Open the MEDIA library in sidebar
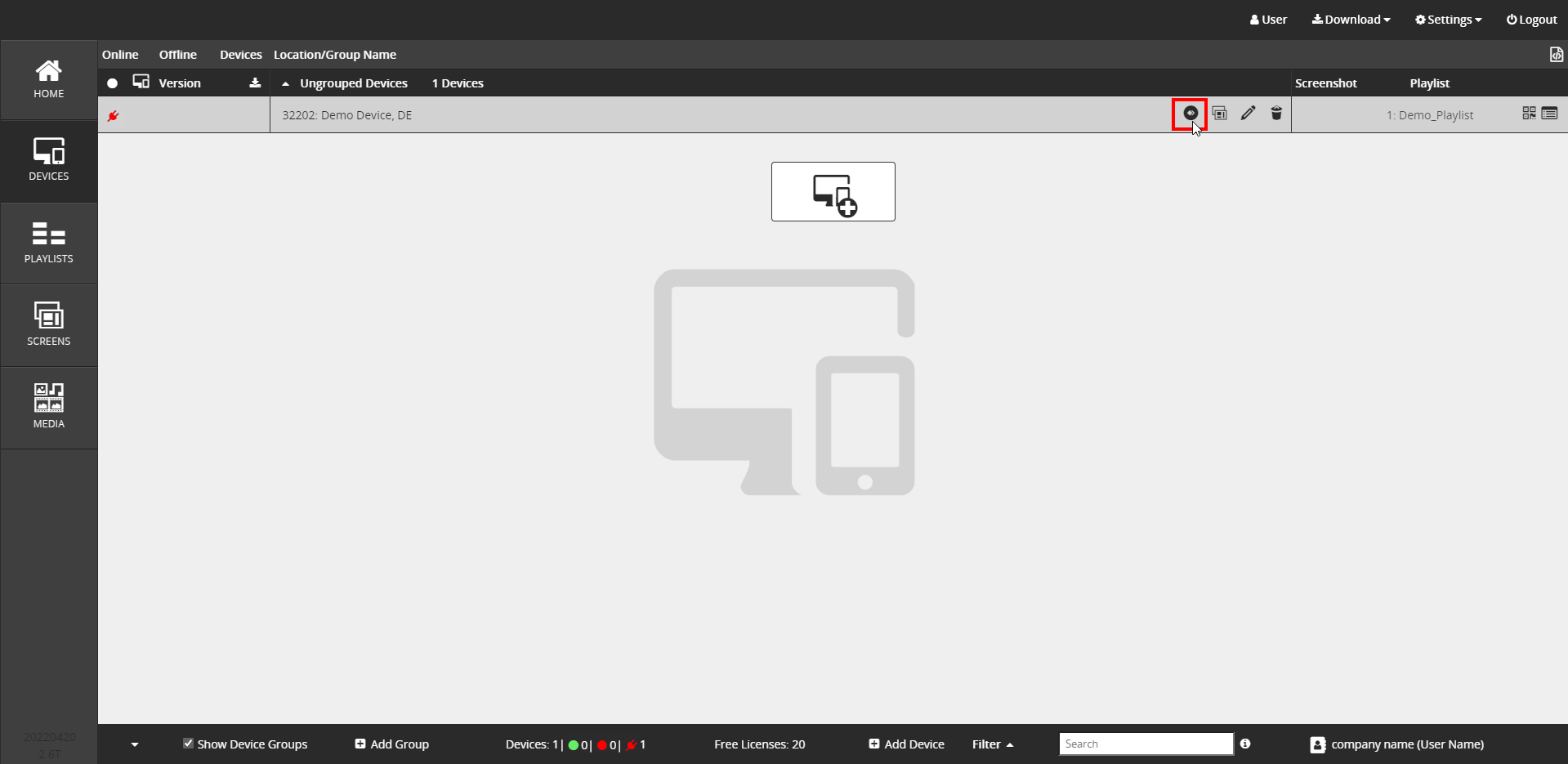This screenshot has height=764, width=1568. click(x=49, y=407)
